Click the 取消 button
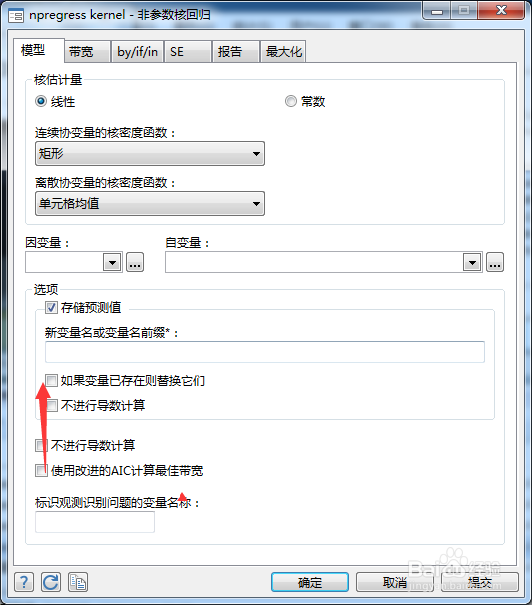532x605 pixels. [x=395, y=582]
